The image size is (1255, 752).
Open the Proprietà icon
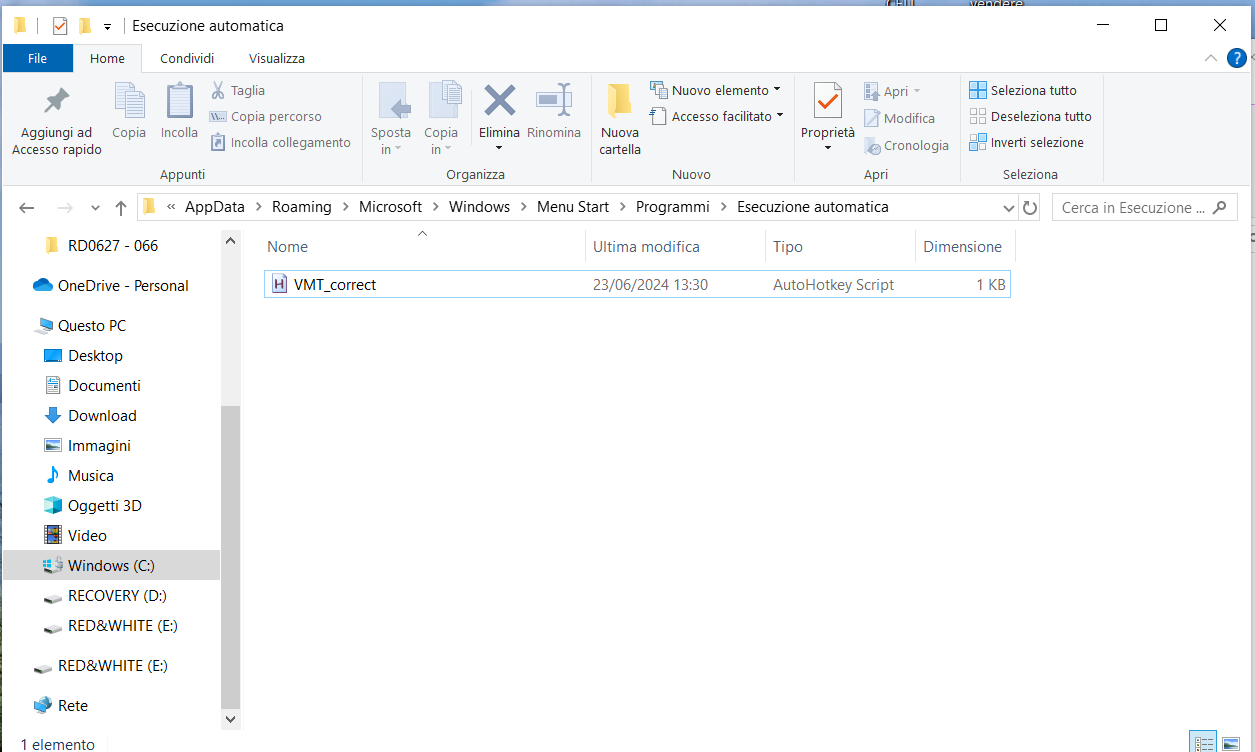click(x=827, y=110)
